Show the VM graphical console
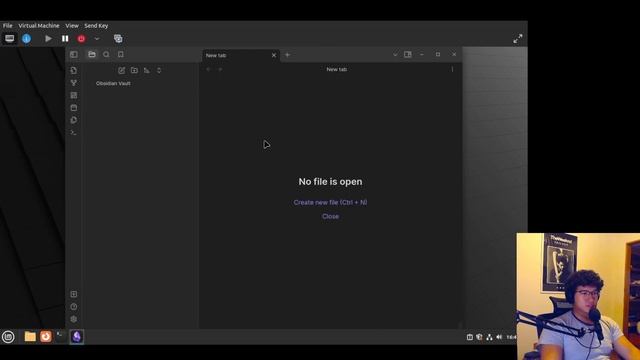The width and height of the screenshot is (640, 360). pos(9,39)
